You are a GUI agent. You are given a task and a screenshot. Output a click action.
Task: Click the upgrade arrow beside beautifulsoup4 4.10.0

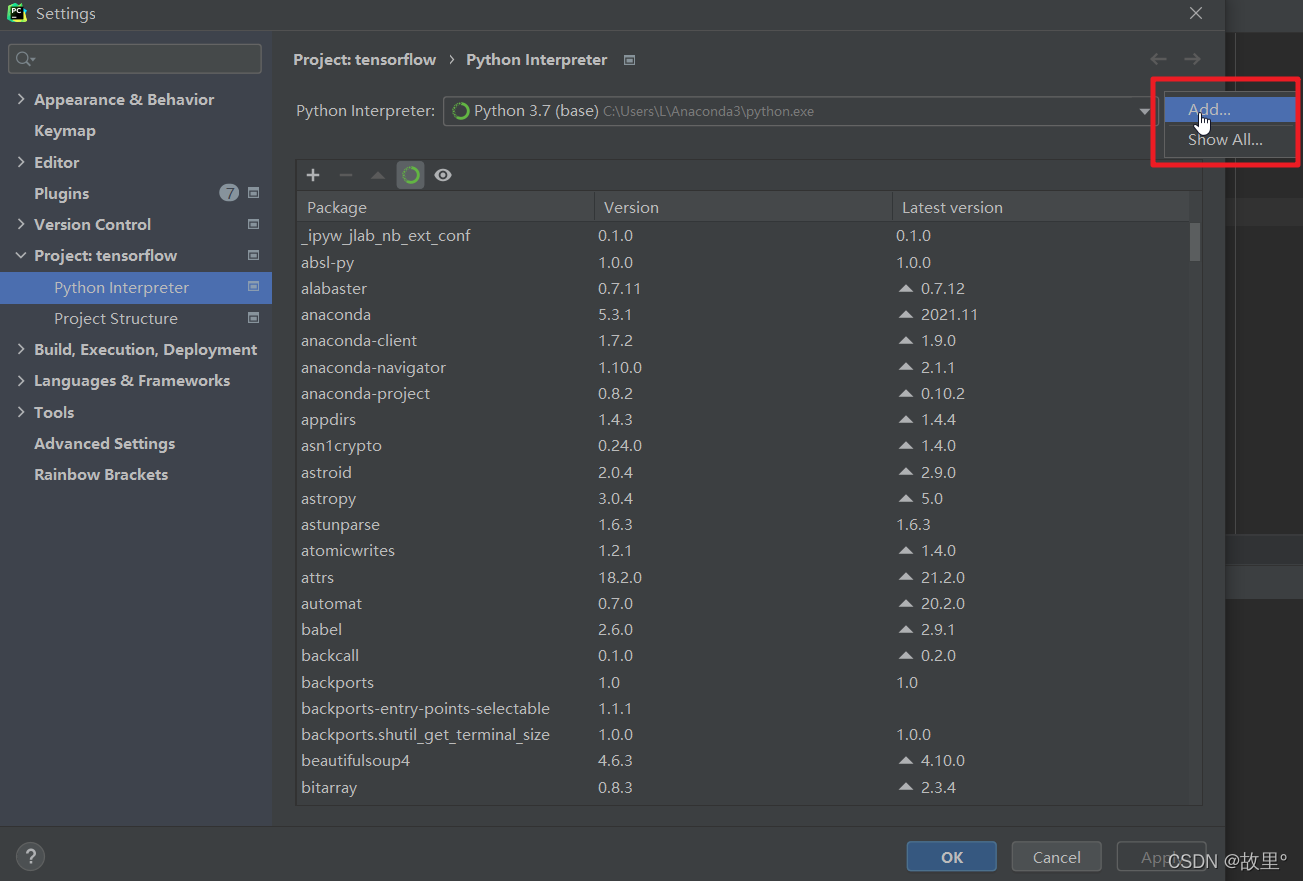point(906,760)
